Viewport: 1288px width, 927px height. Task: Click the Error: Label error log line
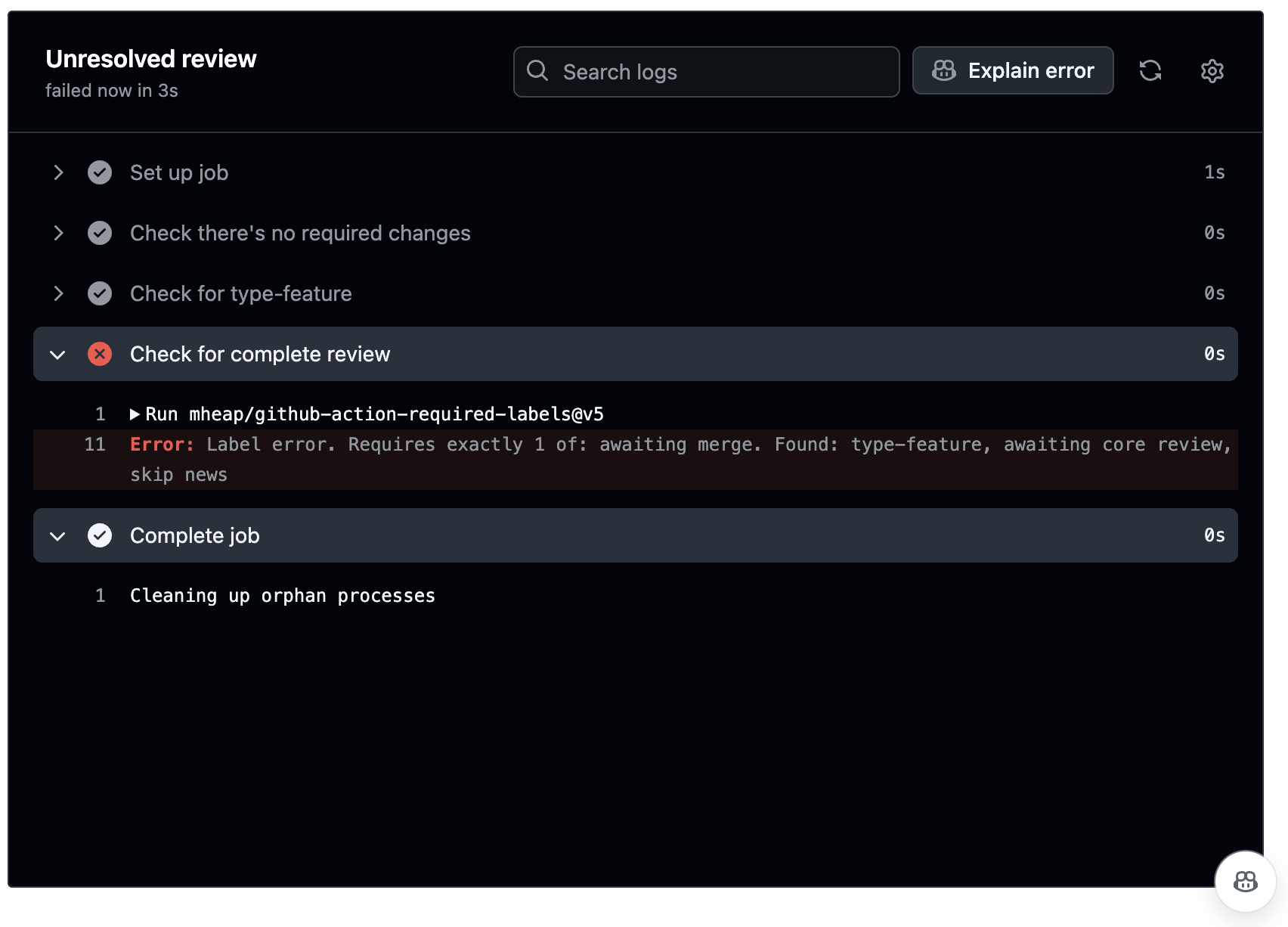(x=636, y=460)
